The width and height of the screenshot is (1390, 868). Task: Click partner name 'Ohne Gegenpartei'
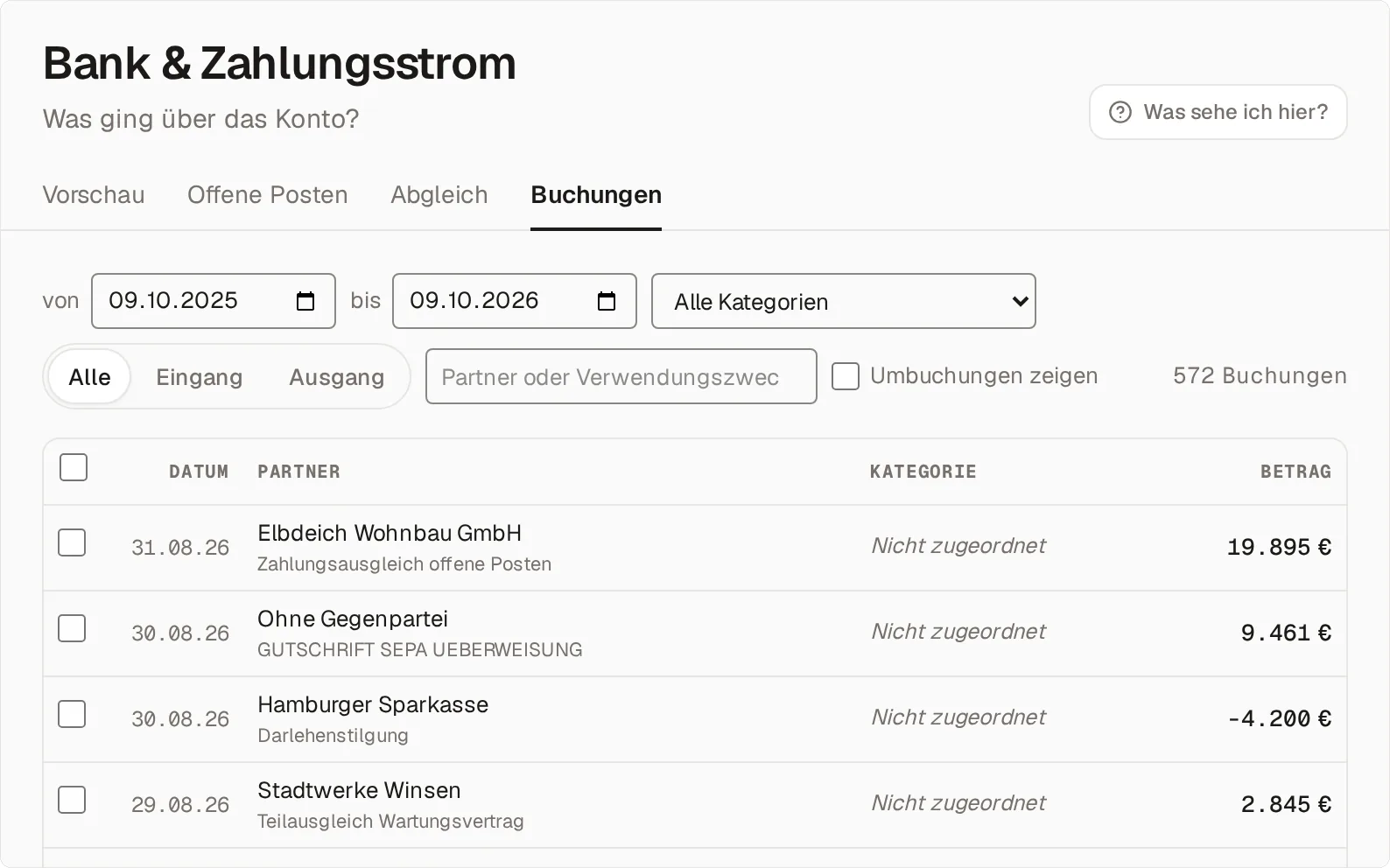coord(353,619)
